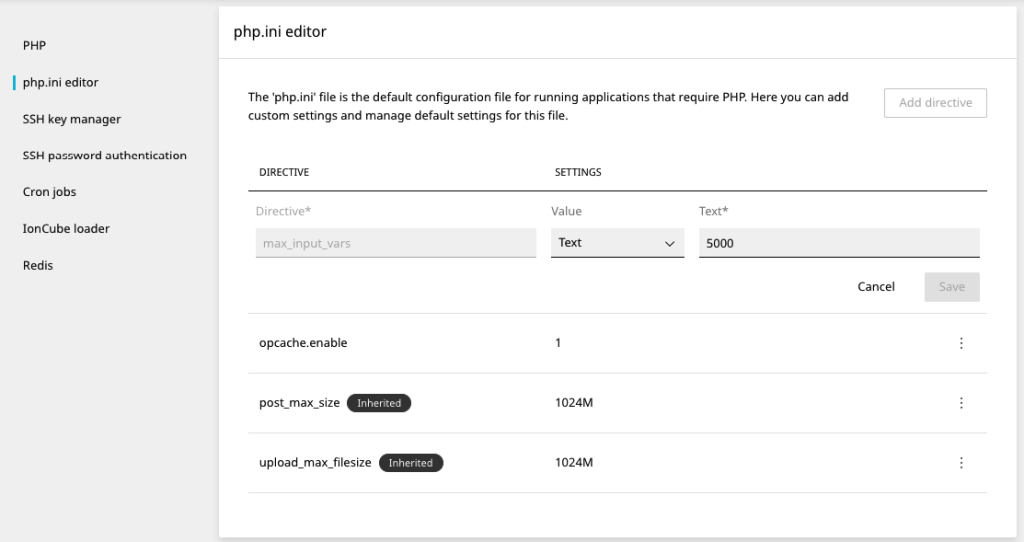Focus the Text value field containing 5000
The height and width of the screenshot is (542, 1024).
pos(839,243)
